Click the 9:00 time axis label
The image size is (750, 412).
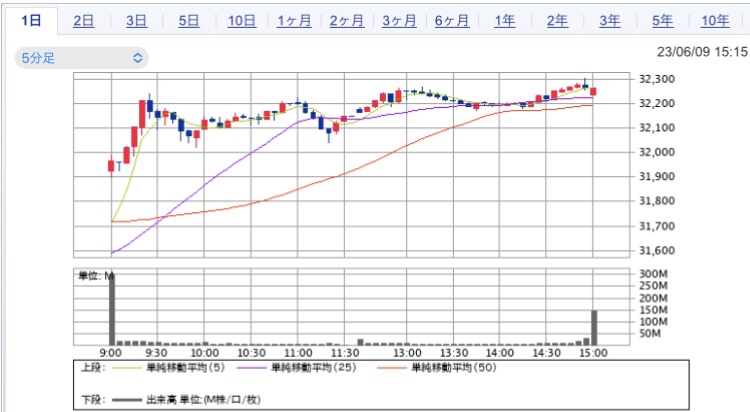[110, 353]
